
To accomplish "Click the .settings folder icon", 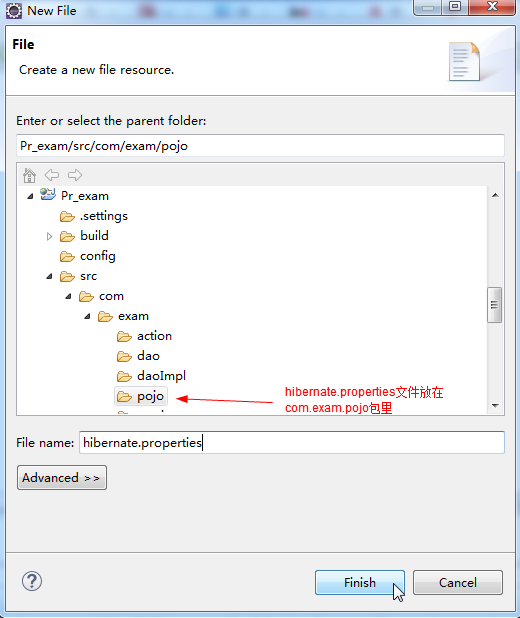I will click(67, 216).
